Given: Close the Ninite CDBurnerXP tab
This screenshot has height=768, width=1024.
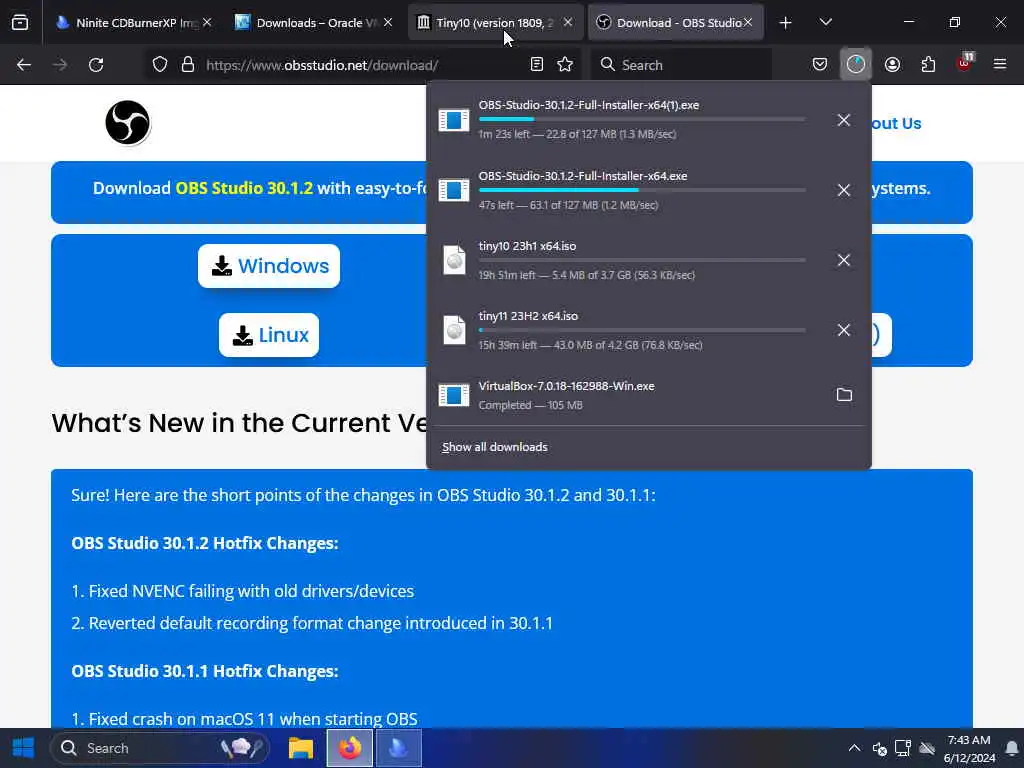Looking at the screenshot, I should pos(207,22).
